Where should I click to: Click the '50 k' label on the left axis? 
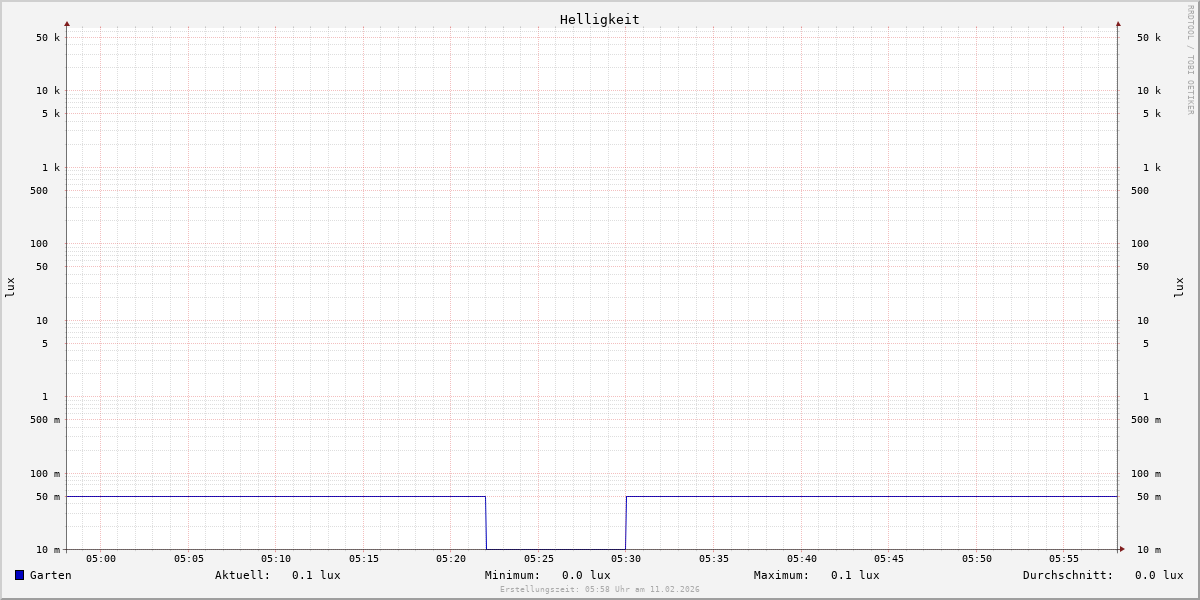point(48,38)
